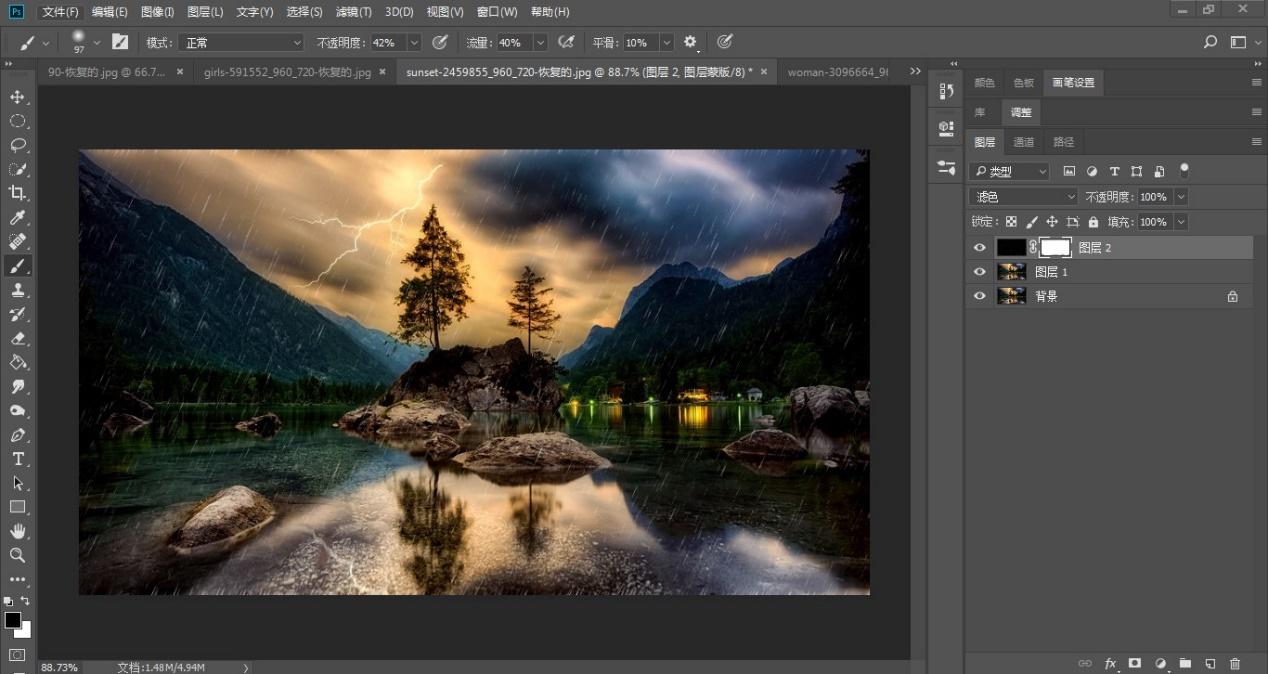Select the Hand tool

point(17,531)
